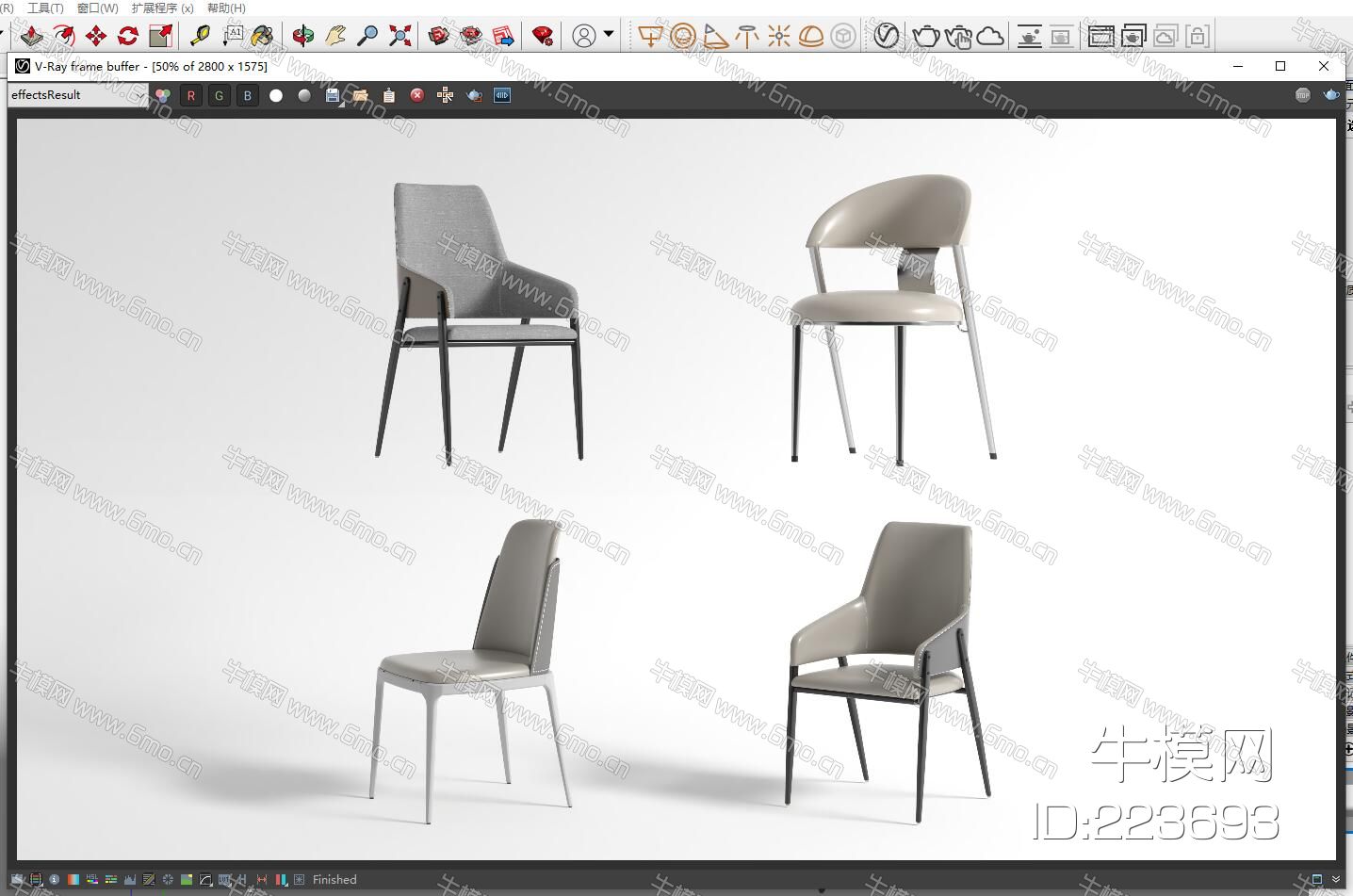Image resolution: width=1353 pixels, height=896 pixels.
Task: Start render with V-Ray teapot icon
Action: [x=926, y=36]
